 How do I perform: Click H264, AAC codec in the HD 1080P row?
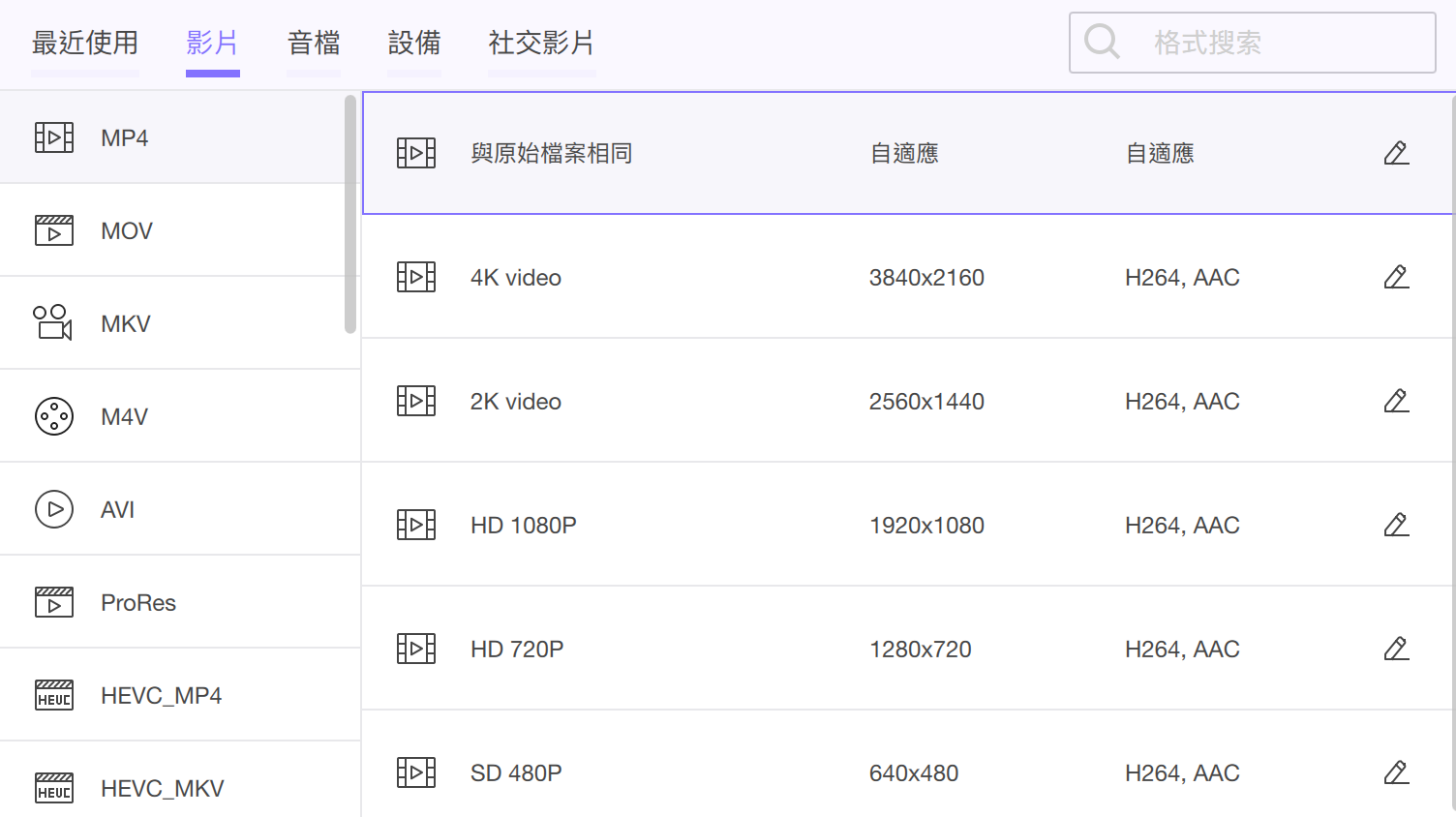point(1182,526)
